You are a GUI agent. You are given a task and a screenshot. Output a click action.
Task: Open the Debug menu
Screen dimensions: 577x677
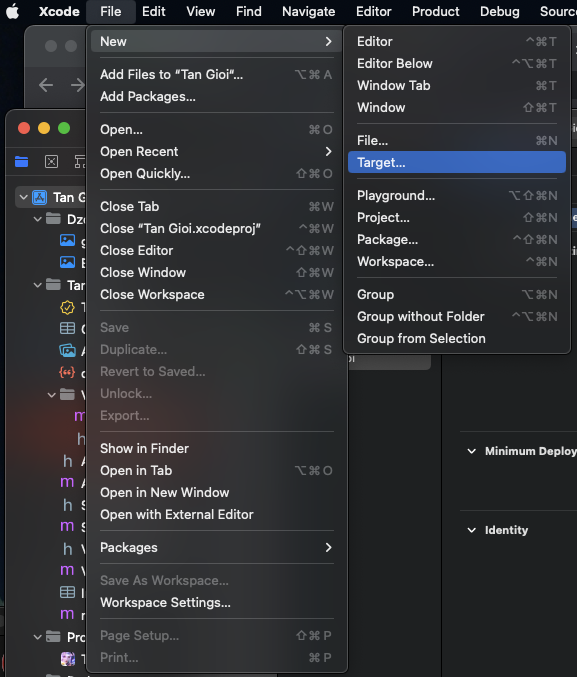pyautogui.click(x=499, y=11)
